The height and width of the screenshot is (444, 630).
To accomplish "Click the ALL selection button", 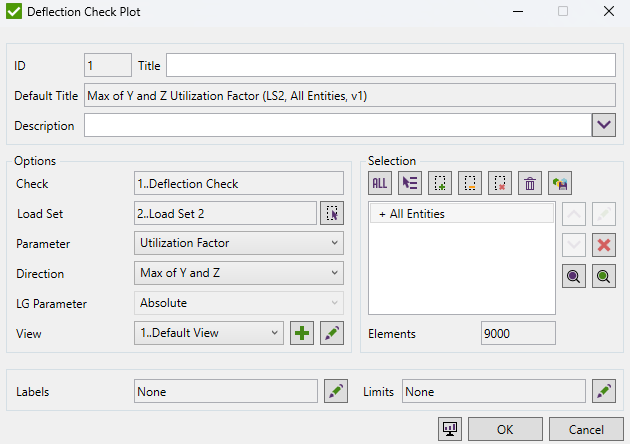I will [x=380, y=182].
